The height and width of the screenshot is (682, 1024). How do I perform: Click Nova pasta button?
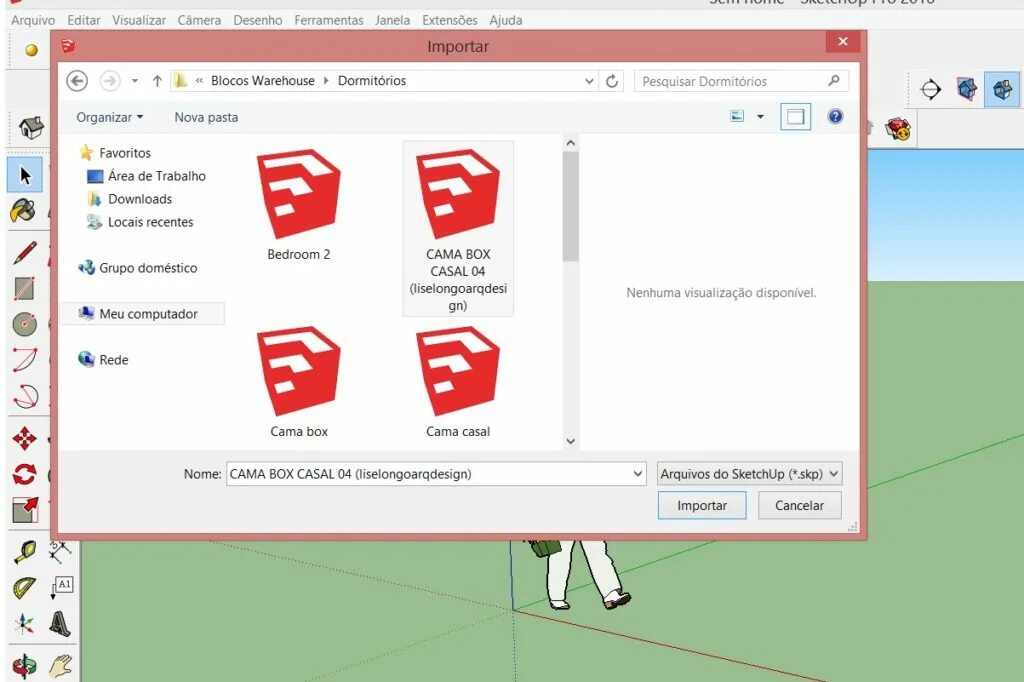[x=206, y=118]
